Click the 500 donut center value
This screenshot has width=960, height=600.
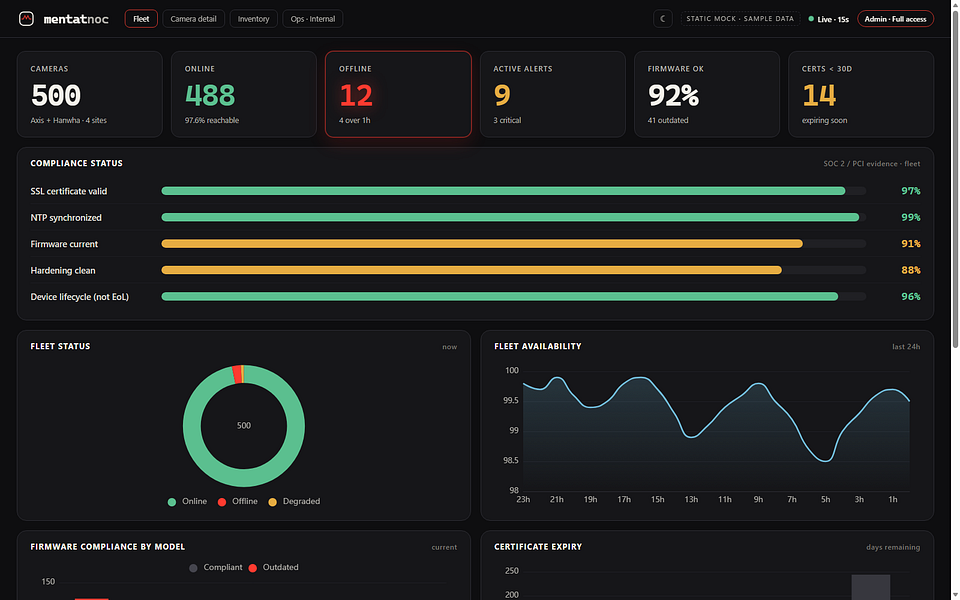[x=244, y=426]
